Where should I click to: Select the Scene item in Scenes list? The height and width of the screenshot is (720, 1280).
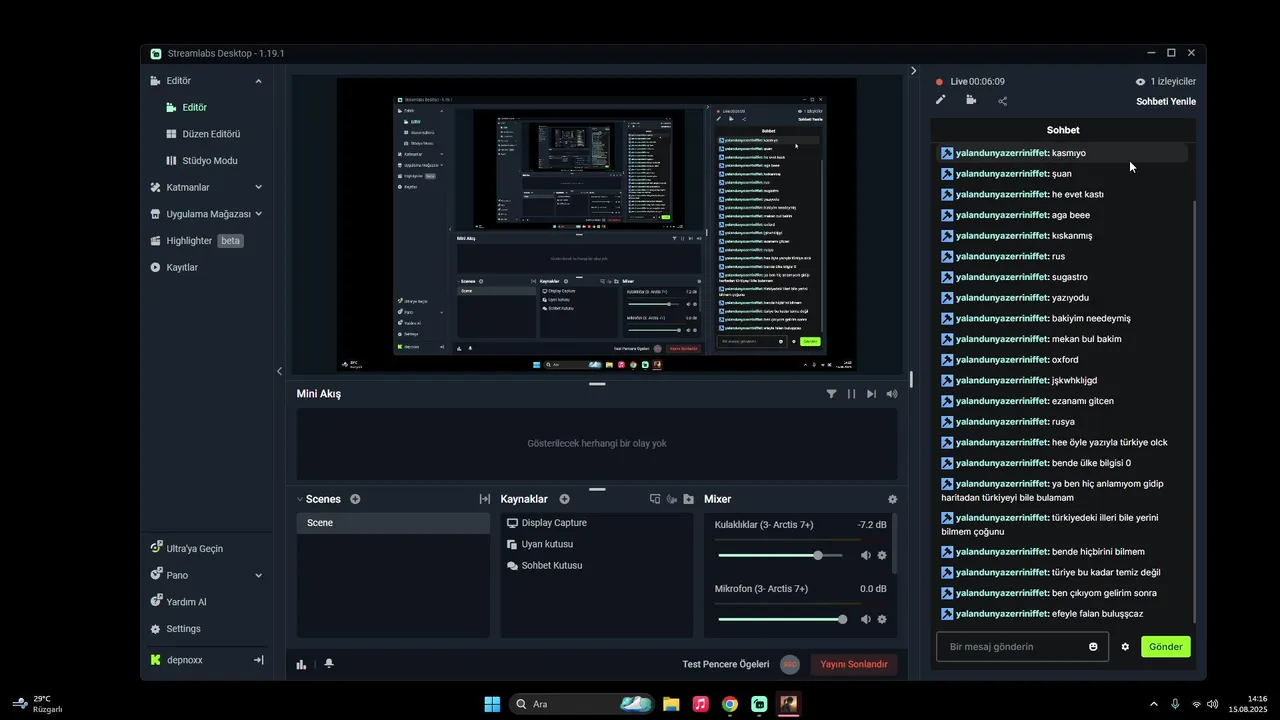pos(393,523)
